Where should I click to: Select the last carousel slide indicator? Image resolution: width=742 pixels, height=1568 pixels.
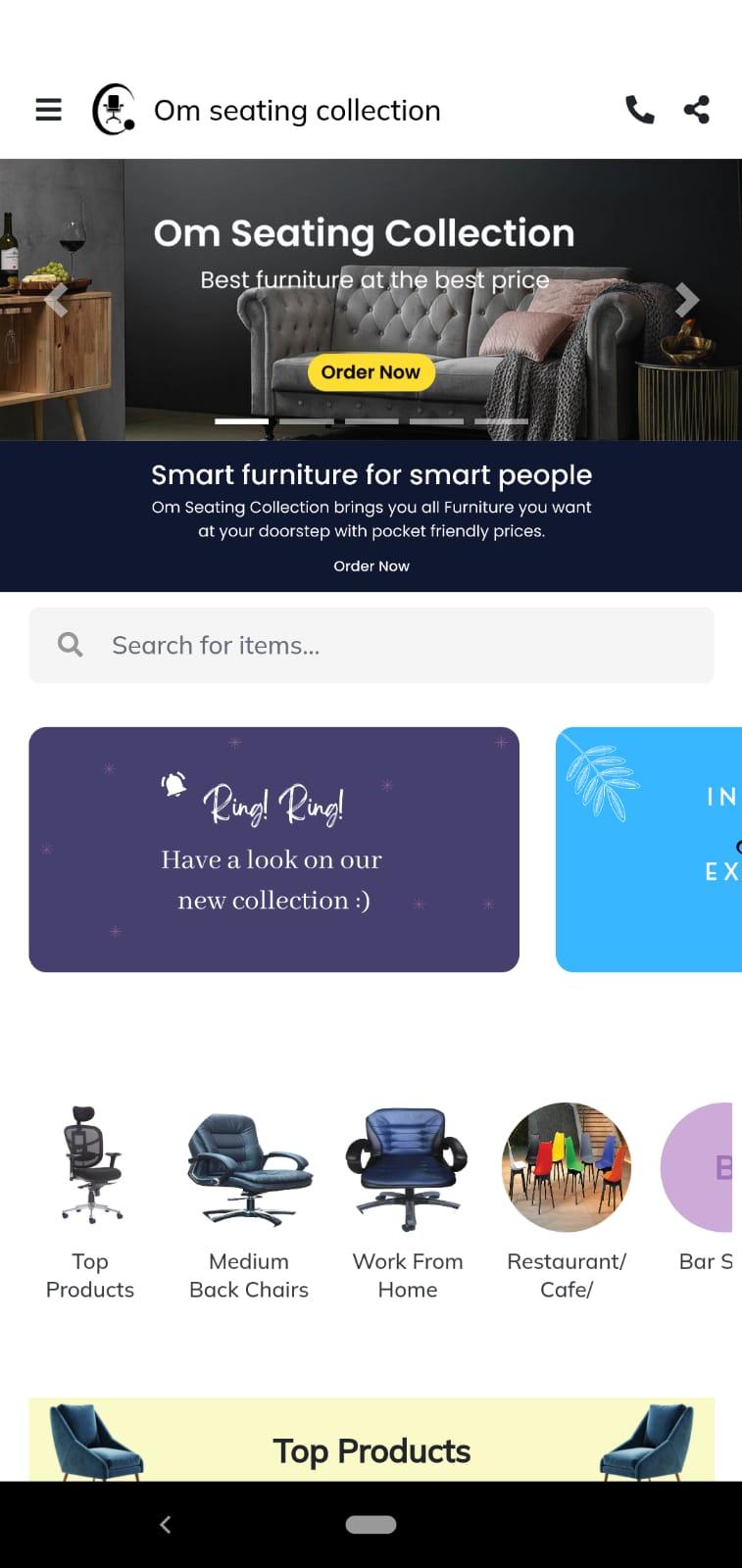[501, 421]
